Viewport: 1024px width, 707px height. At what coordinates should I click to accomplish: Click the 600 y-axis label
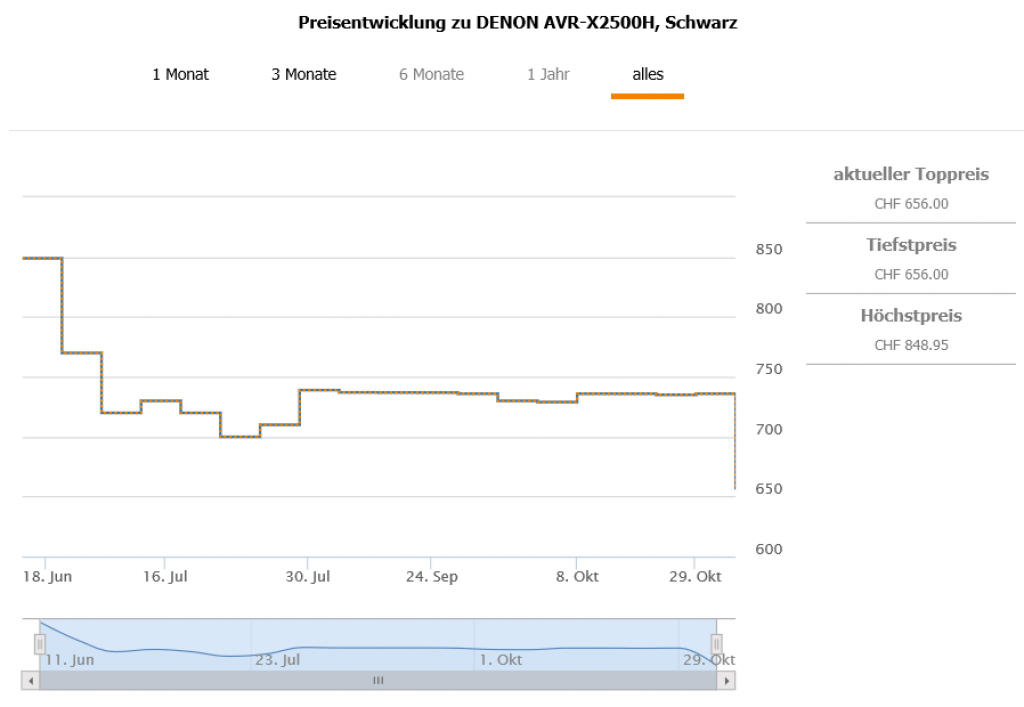[769, 550]
